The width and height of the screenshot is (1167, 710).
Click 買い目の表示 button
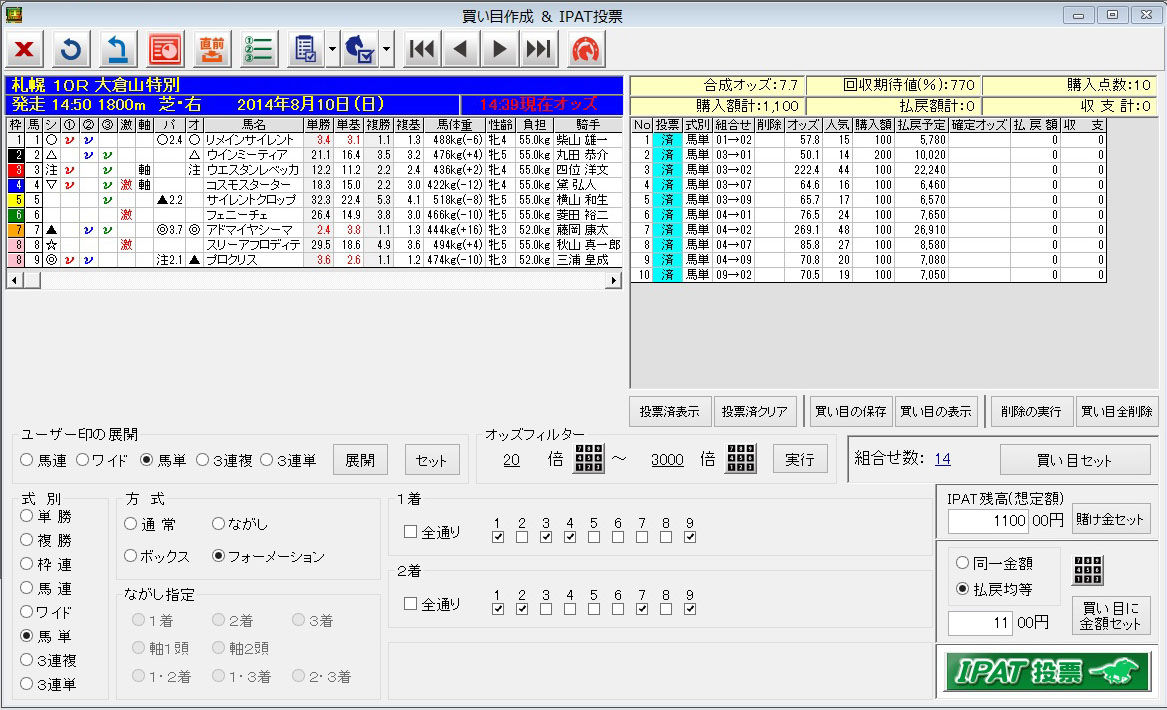pos(936,412)
